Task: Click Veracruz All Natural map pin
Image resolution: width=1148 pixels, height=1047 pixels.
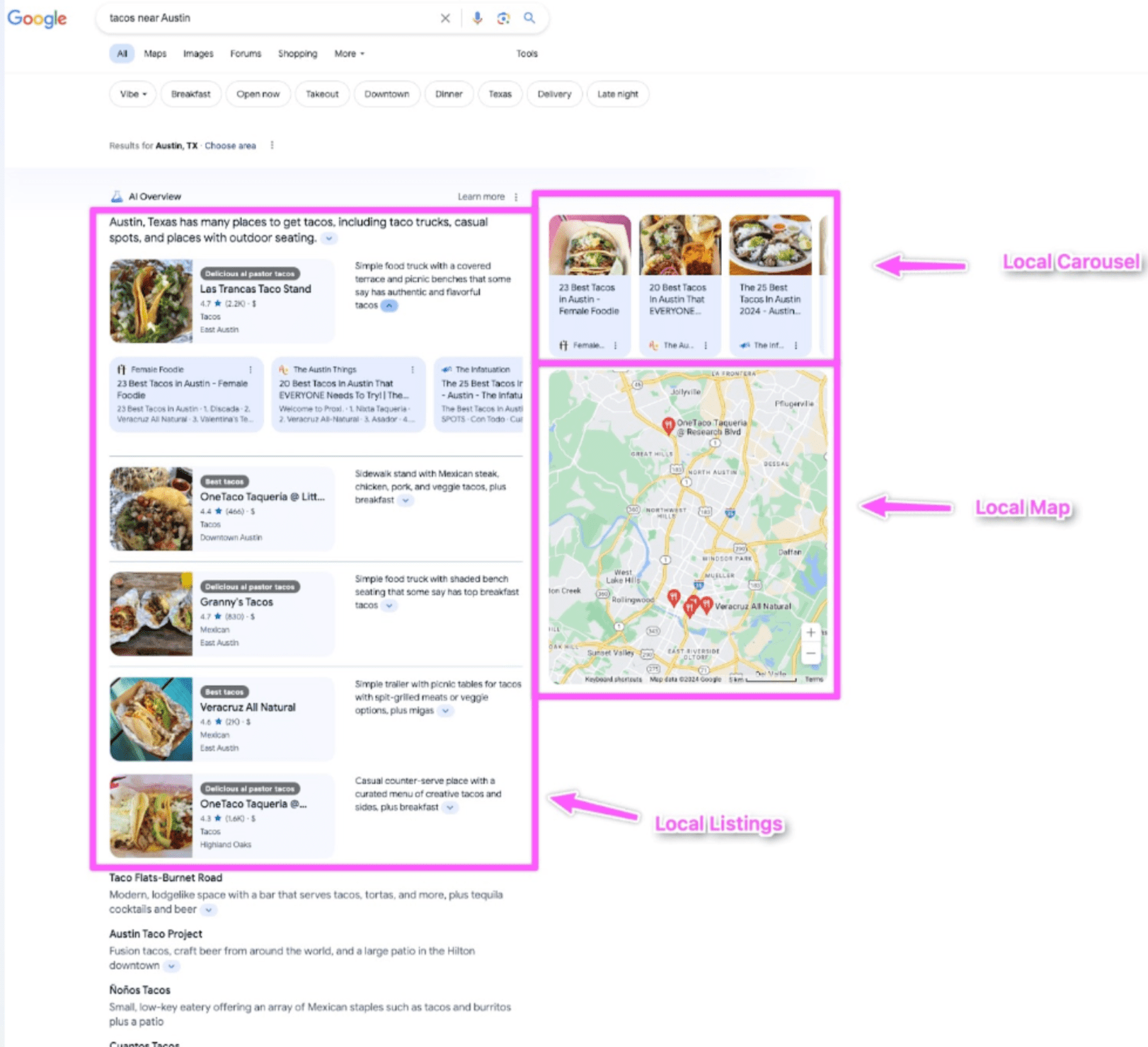Action: (x=706, y=605)
